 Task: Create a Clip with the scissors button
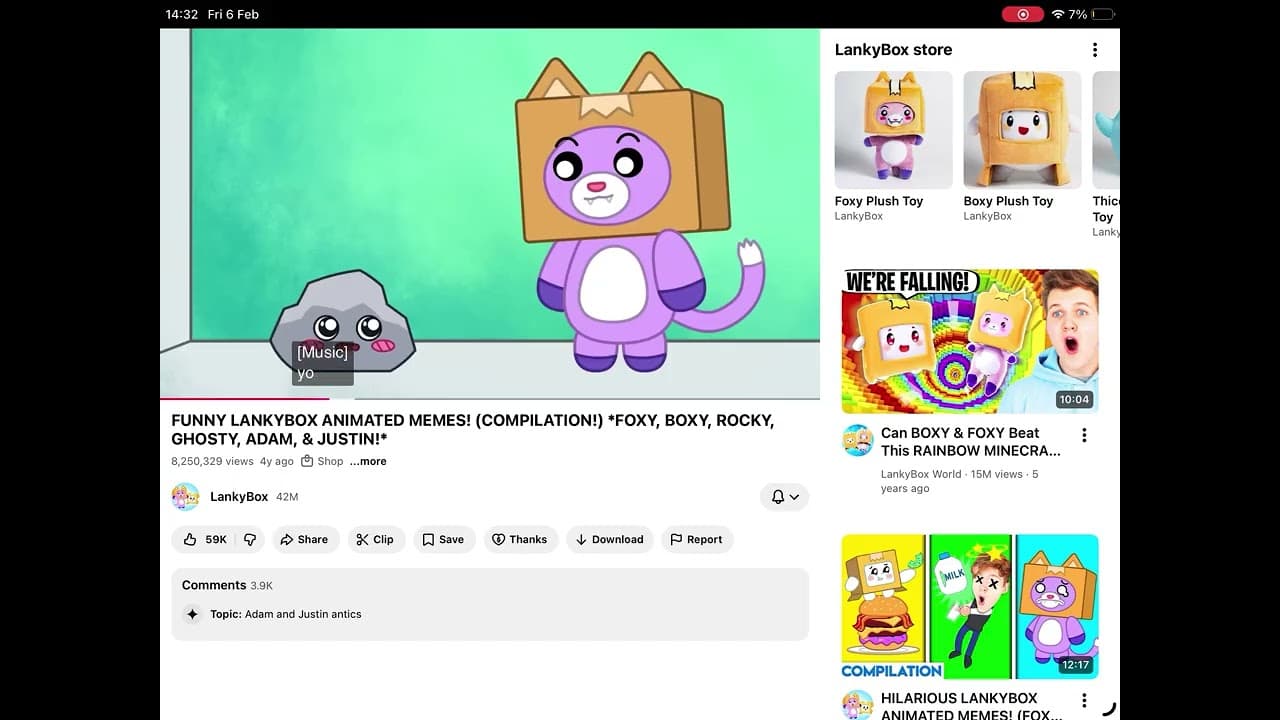point(376,539)
